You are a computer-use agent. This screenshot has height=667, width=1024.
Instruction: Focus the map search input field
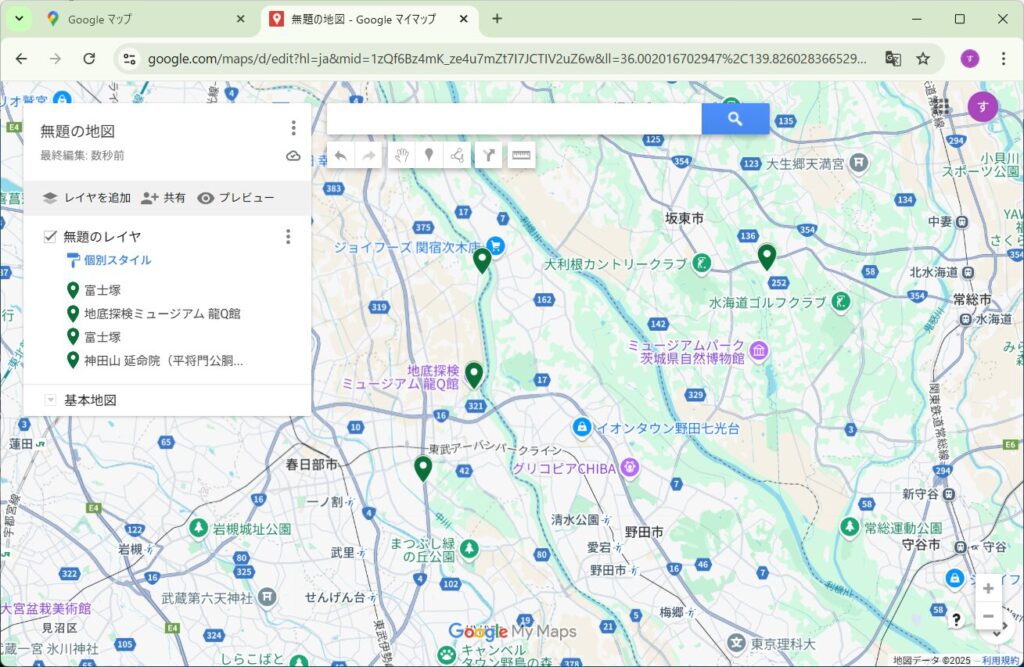click(x=514, y=119)
